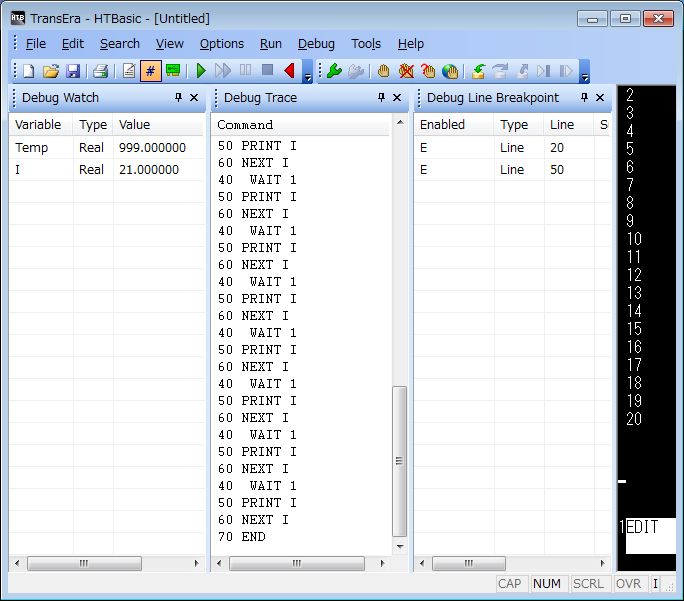Open the File menu
Screen dimensions: 684x601
pyautogui.click(x=36, y=44)
